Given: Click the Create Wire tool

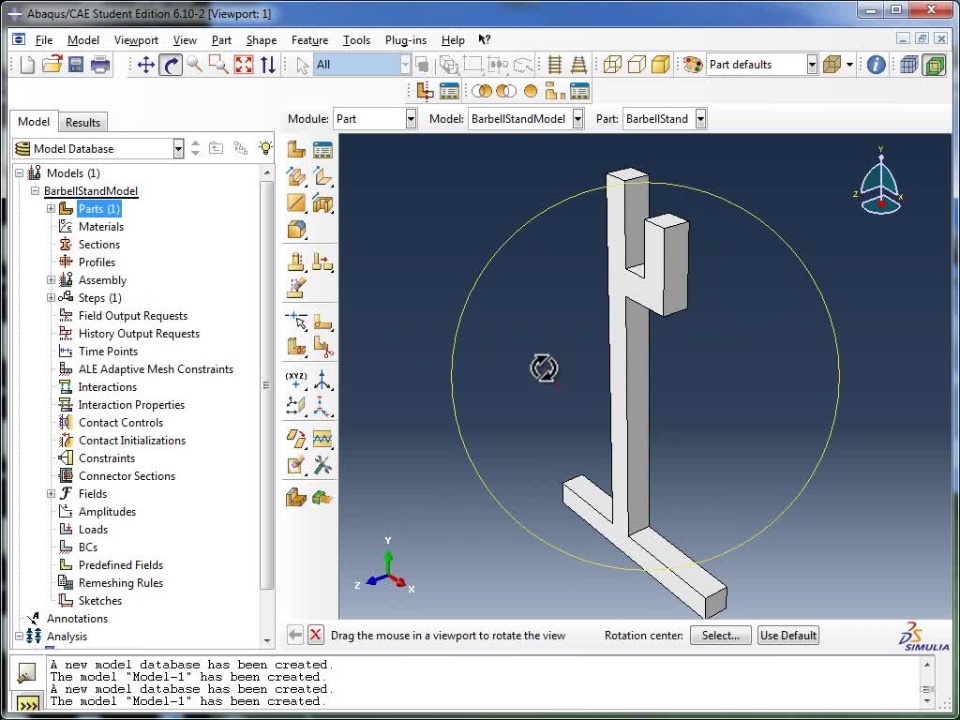Looking at the screenshot, I should [296, 203].
